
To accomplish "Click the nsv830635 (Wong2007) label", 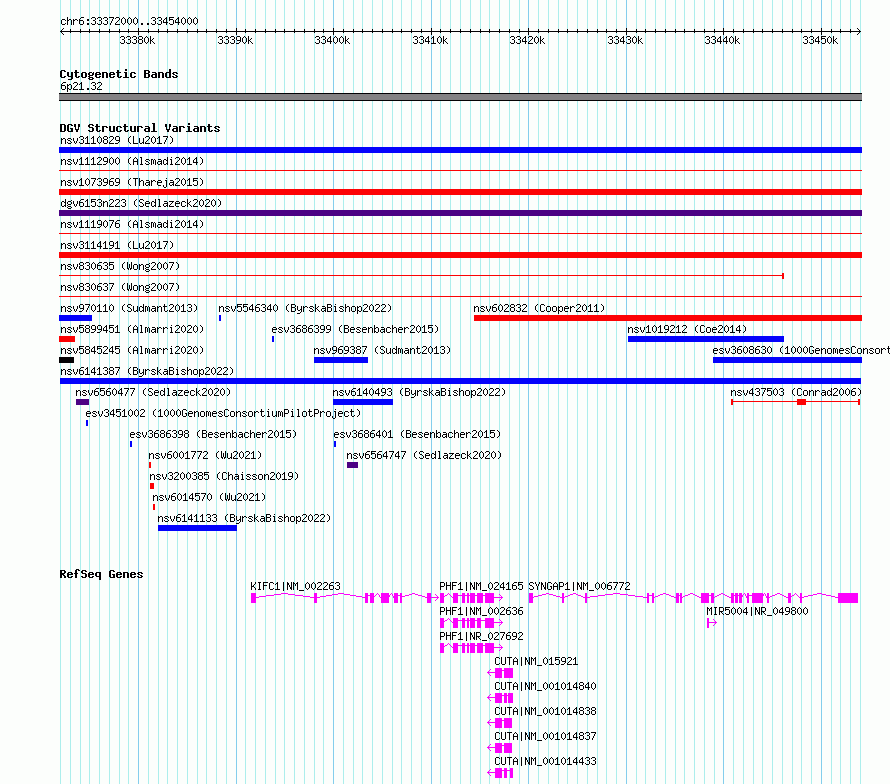I will 120,266.
